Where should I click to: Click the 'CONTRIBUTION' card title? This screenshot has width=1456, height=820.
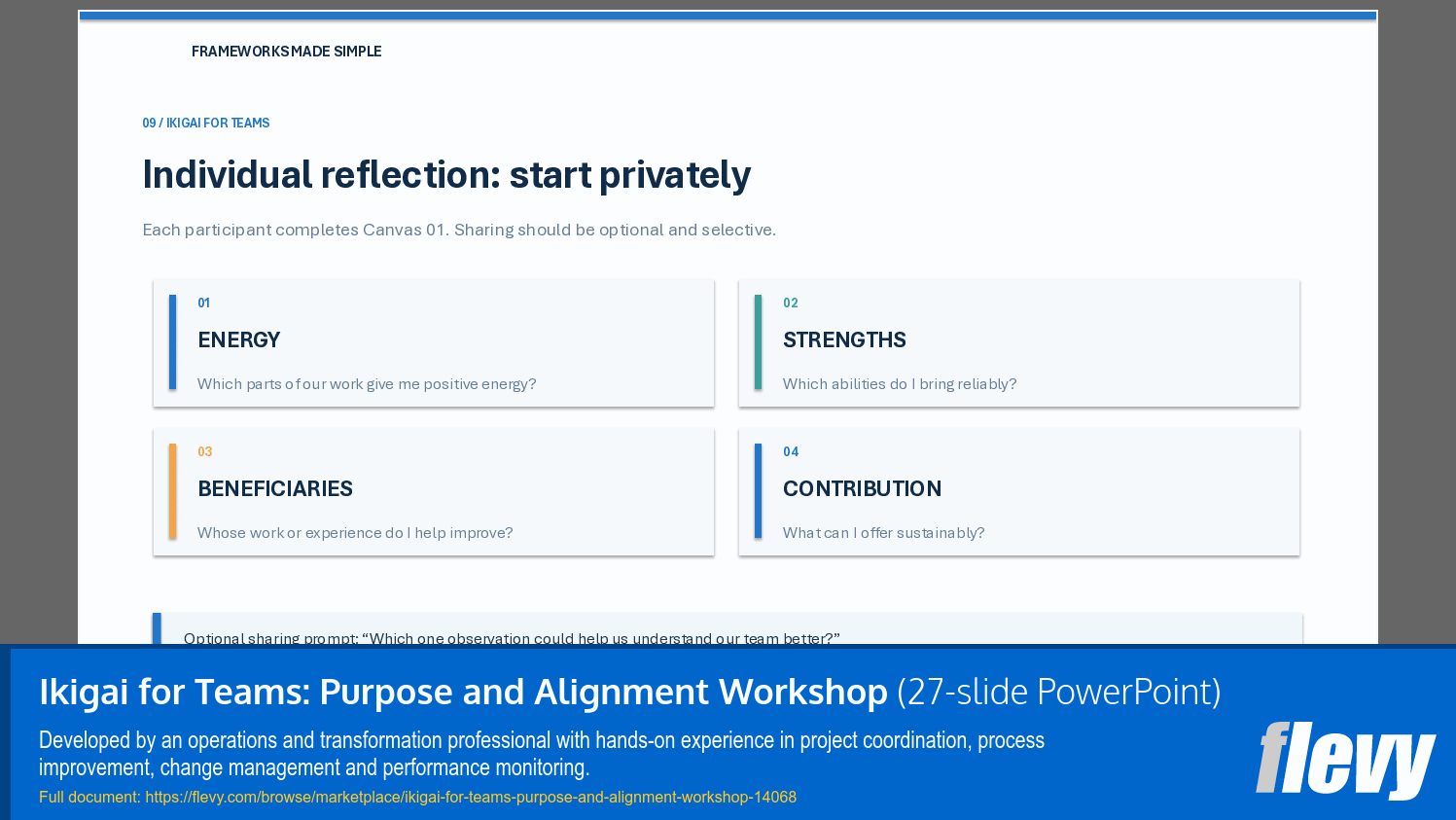click(862, 489)
